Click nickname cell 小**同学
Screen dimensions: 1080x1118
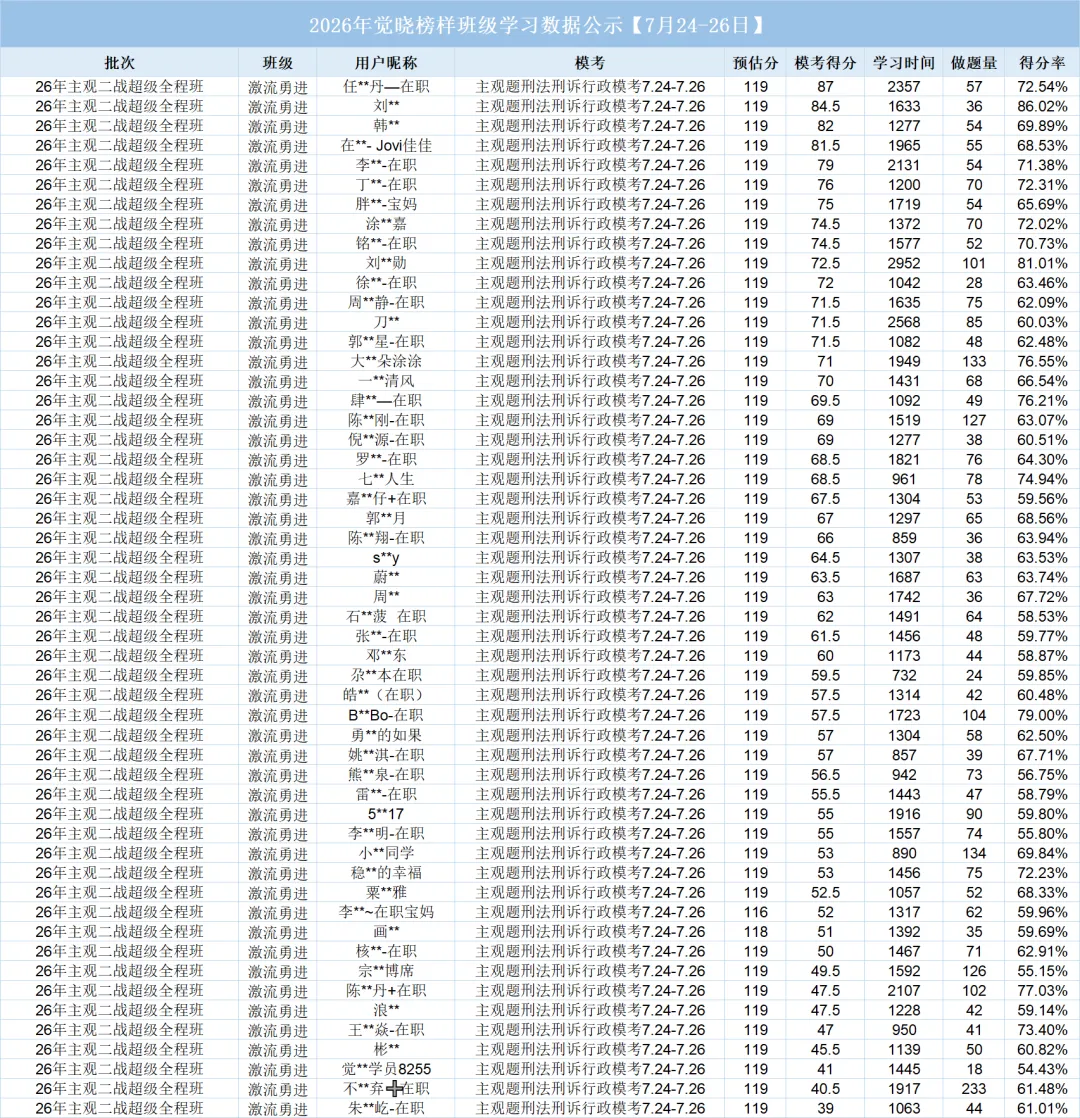[x=386, y=853]
